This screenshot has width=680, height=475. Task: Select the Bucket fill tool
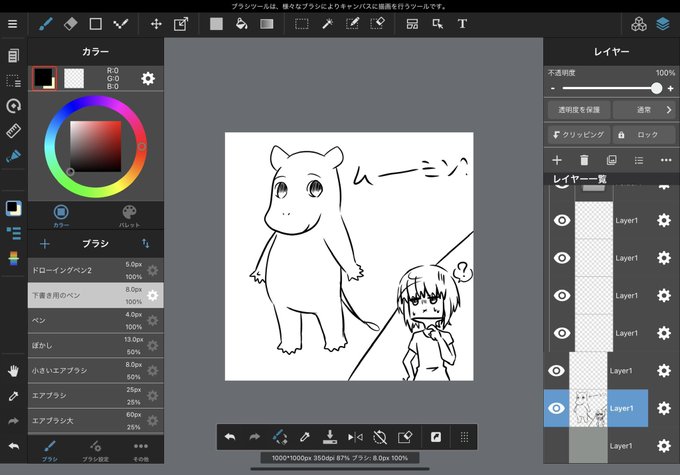[x=242, y=24]
